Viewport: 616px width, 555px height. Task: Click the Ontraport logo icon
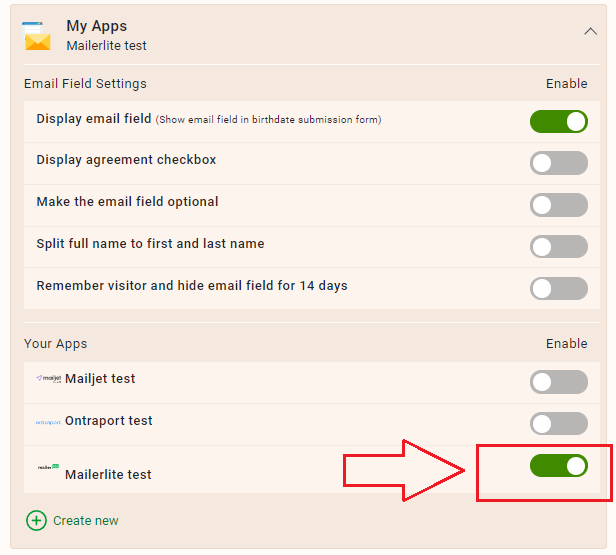pyautogui.click(x=48, y=423)
